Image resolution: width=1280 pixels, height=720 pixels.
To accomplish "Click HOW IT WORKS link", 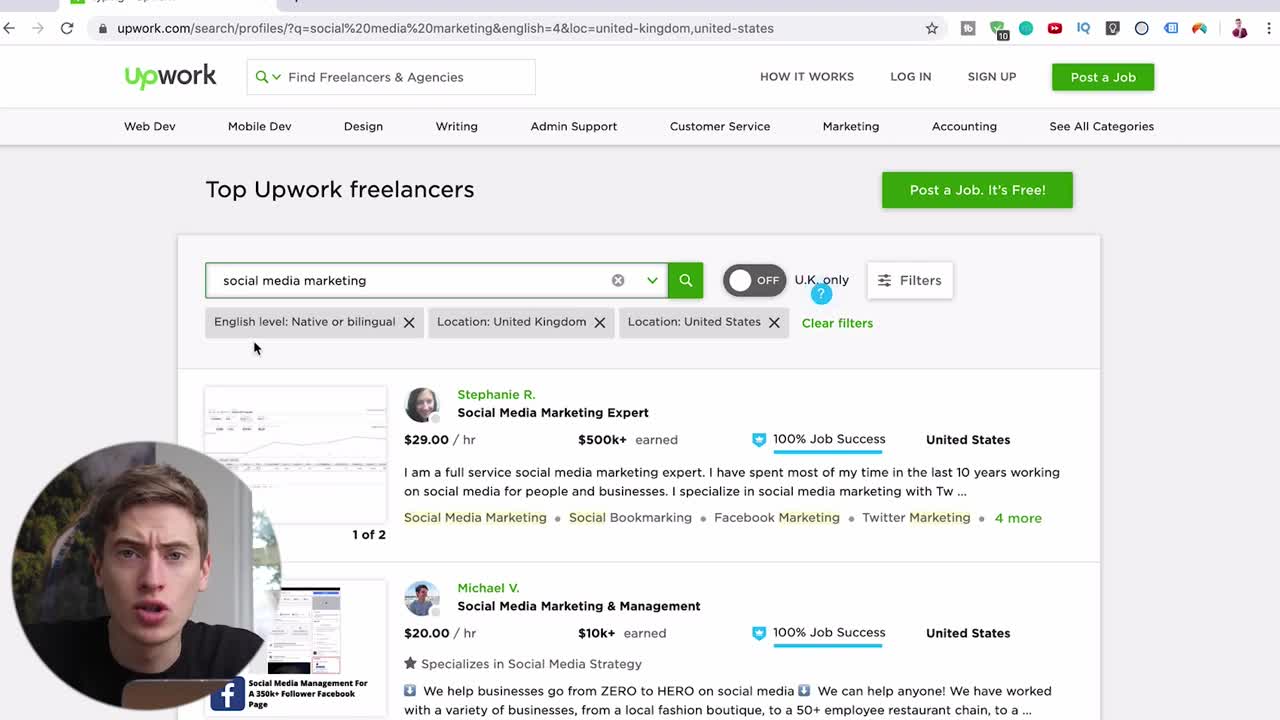I will [x=807, y=77].
